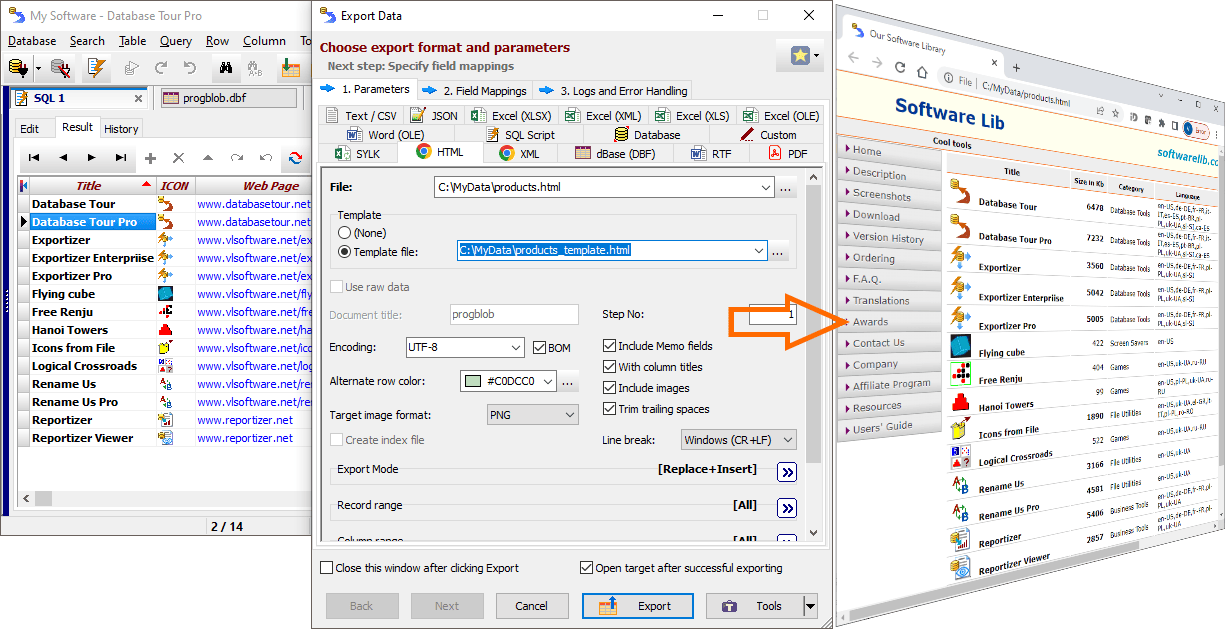
Task: Select the (None) template radio button
Action: 345,233
